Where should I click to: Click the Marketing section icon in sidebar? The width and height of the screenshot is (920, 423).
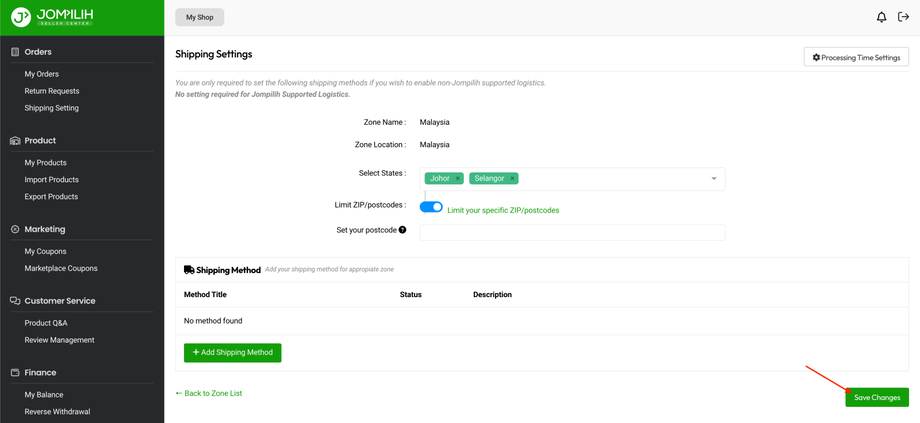pos(15,229)
